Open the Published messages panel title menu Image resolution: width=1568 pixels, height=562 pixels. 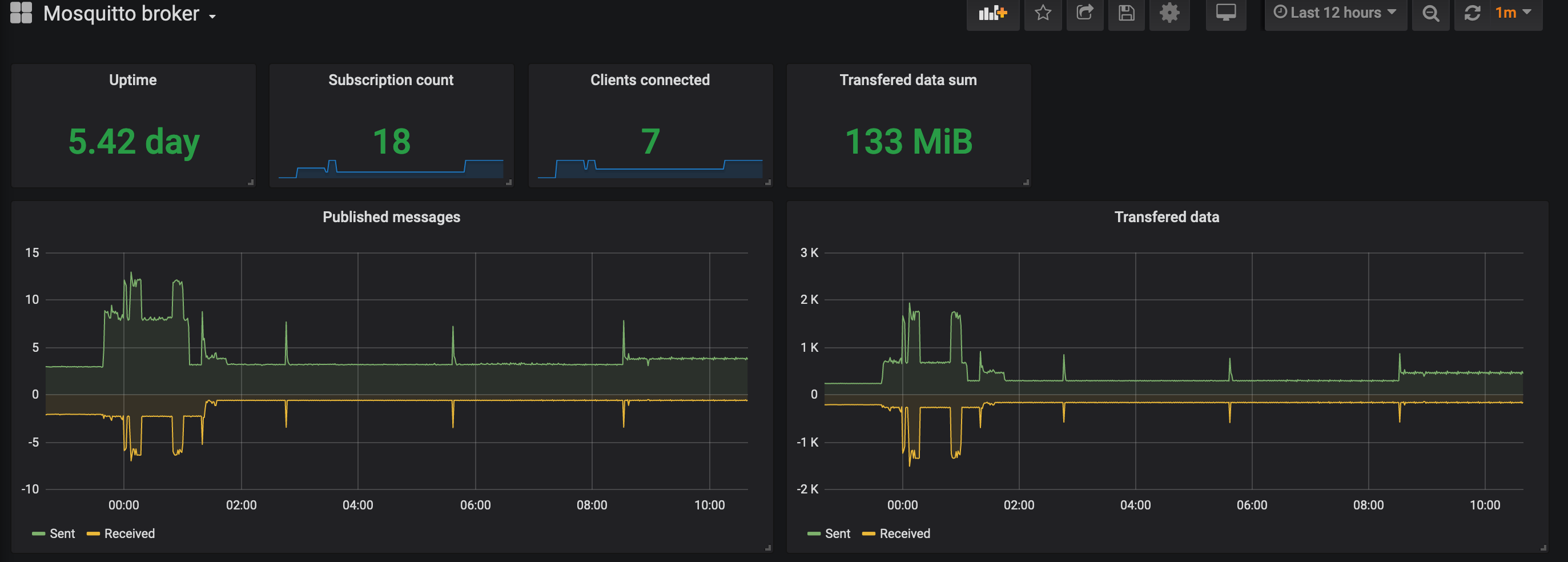point(391,217)
